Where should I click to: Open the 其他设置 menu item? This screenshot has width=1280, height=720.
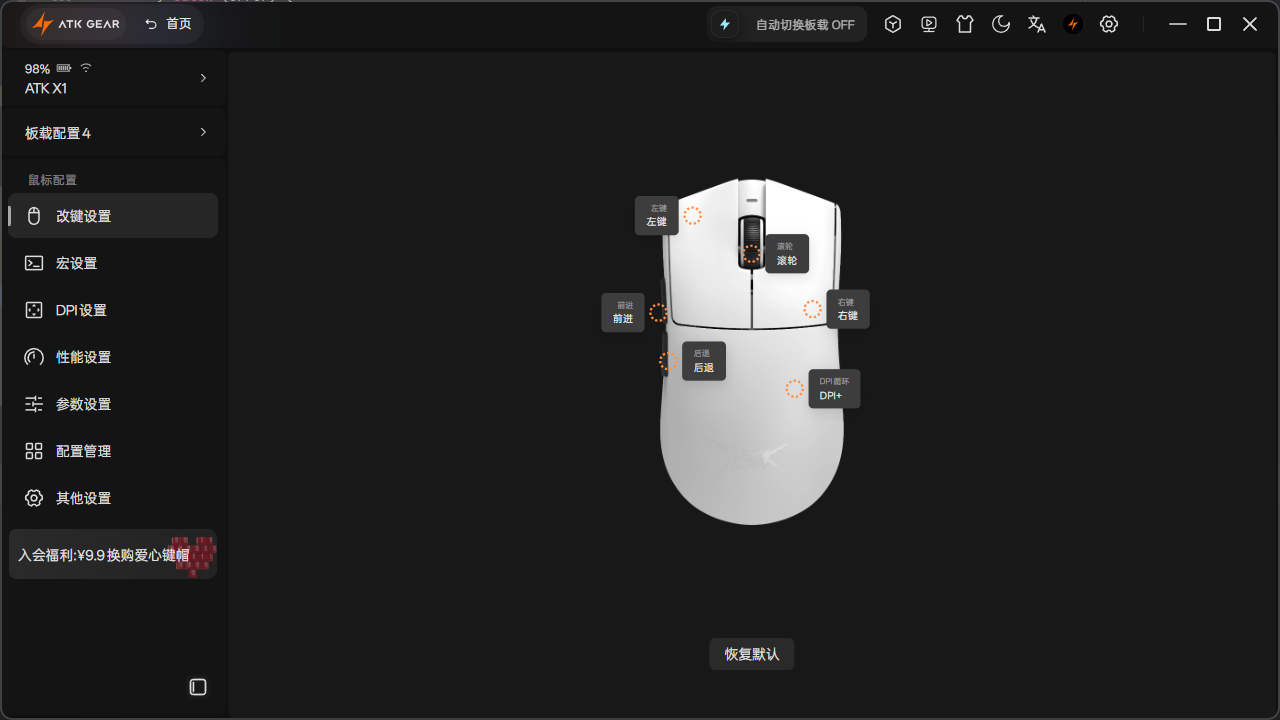113,498
